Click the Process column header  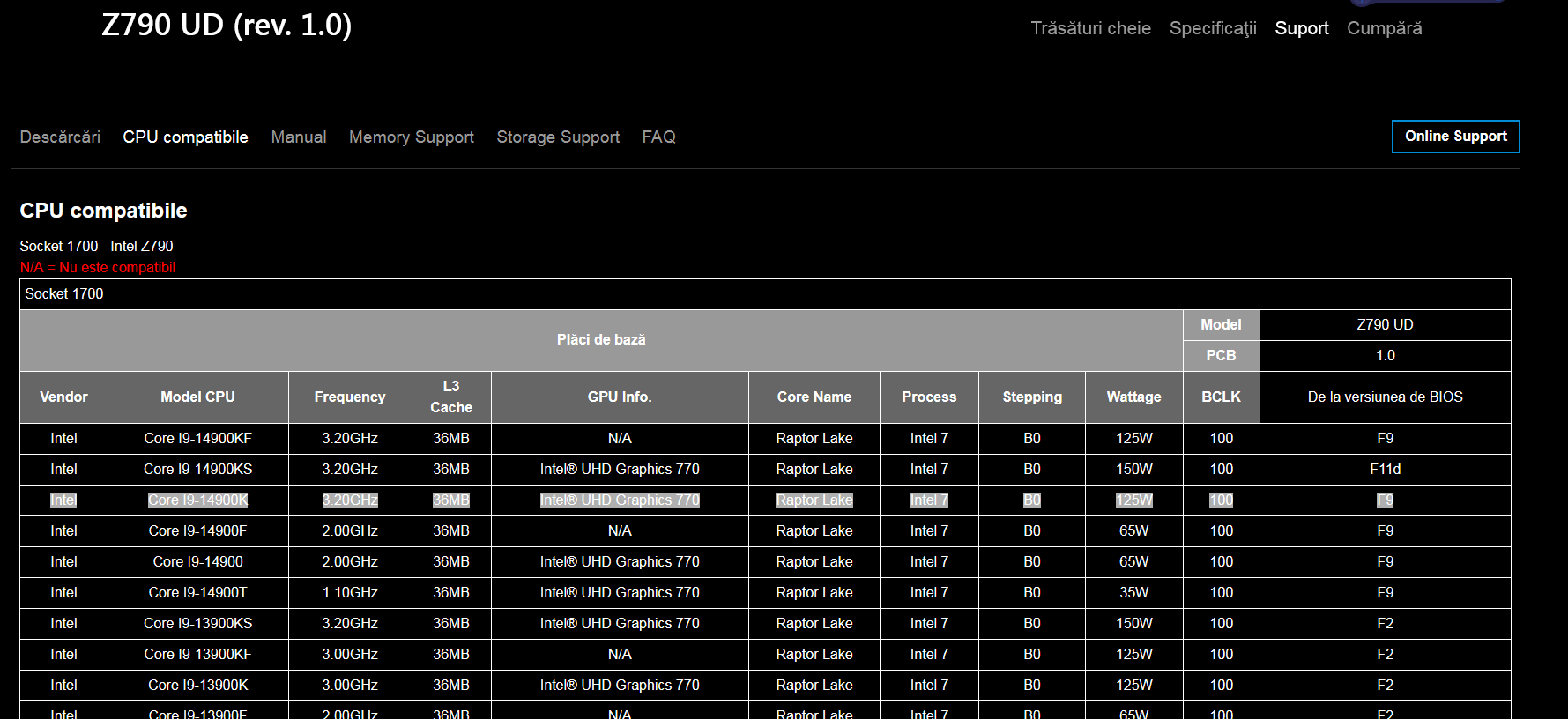coord(929,397)
